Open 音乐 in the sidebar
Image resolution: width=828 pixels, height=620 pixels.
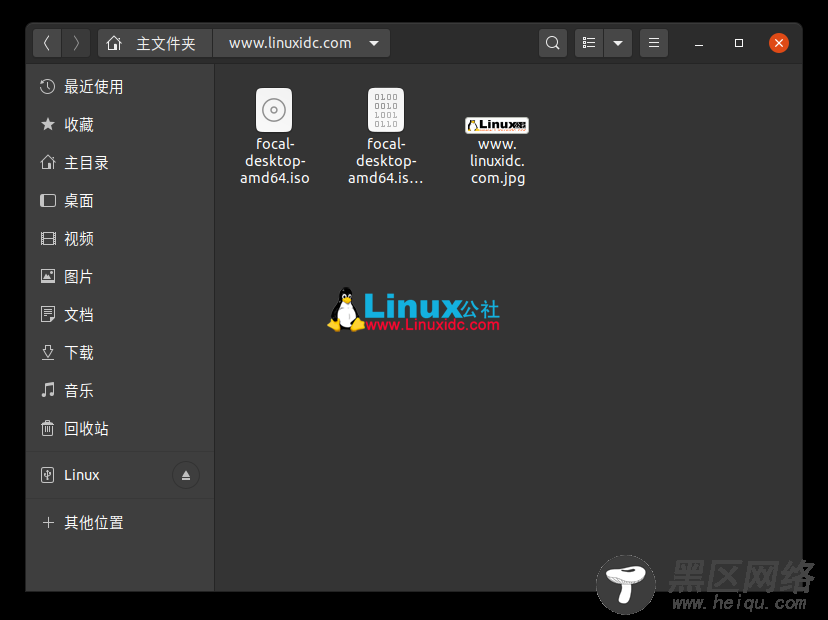pyautogui.click(x=120, y=391)
